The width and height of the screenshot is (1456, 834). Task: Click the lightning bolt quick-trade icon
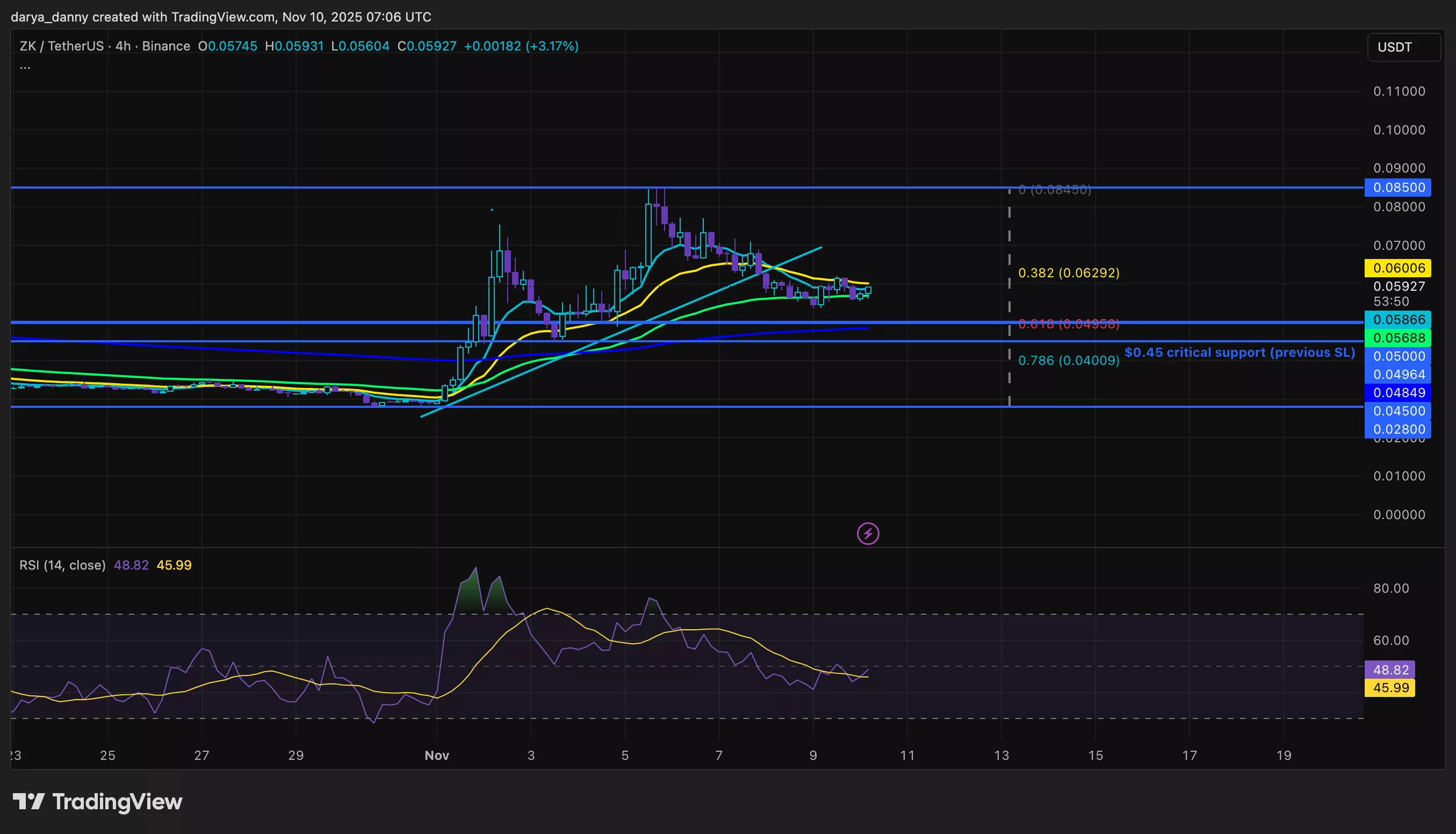(869, 533)
